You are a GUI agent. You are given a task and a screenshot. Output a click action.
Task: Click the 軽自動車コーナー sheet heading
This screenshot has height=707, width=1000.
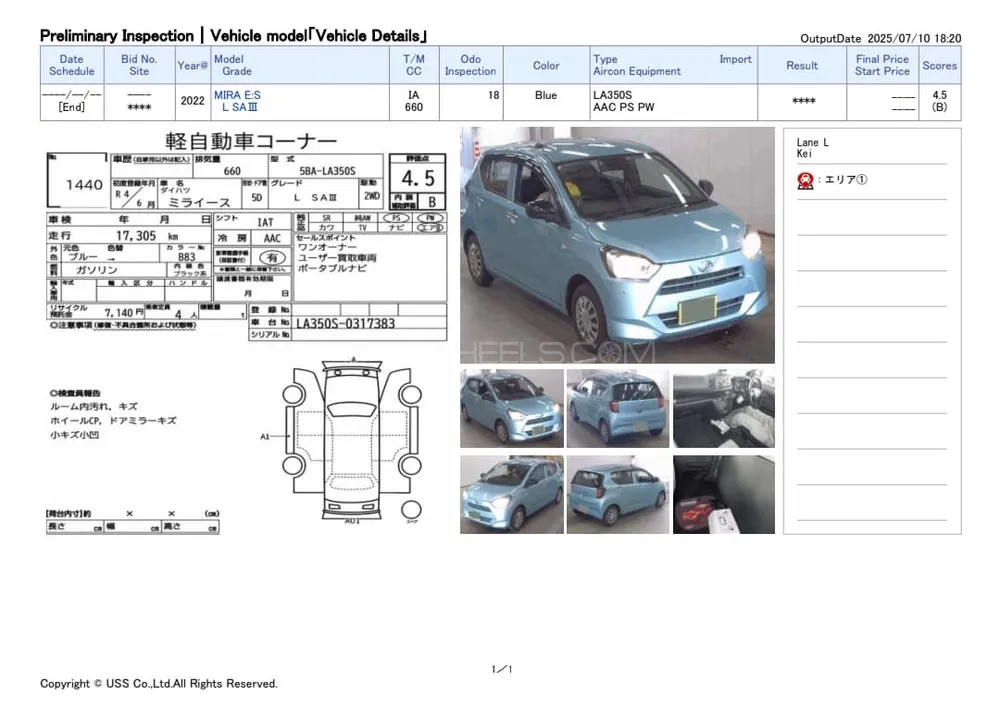(x=251, y=141)
